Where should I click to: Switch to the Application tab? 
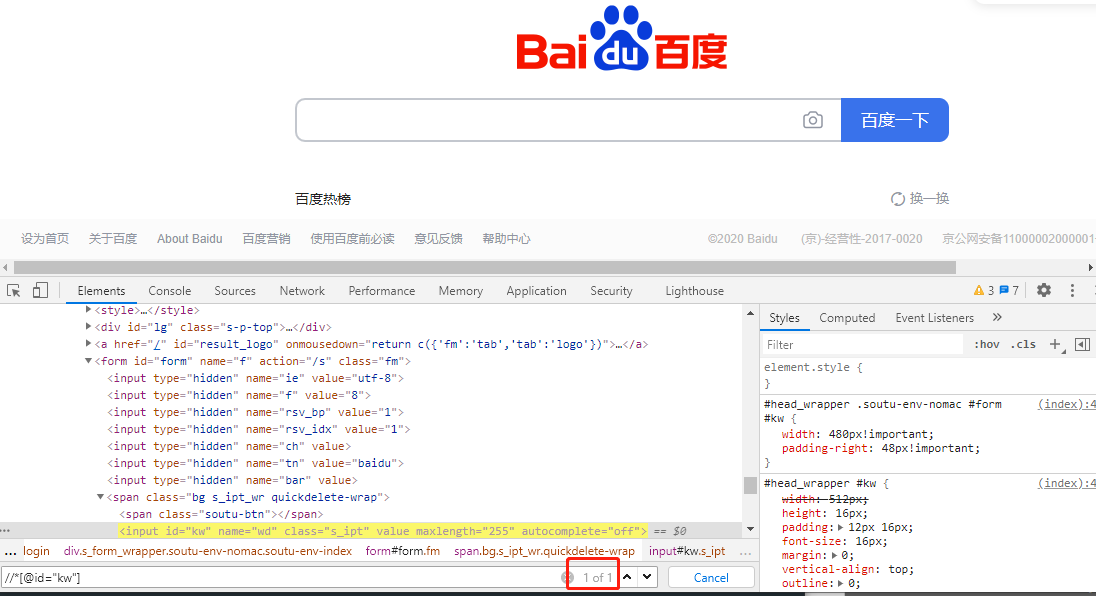click(x=536, y=291)
